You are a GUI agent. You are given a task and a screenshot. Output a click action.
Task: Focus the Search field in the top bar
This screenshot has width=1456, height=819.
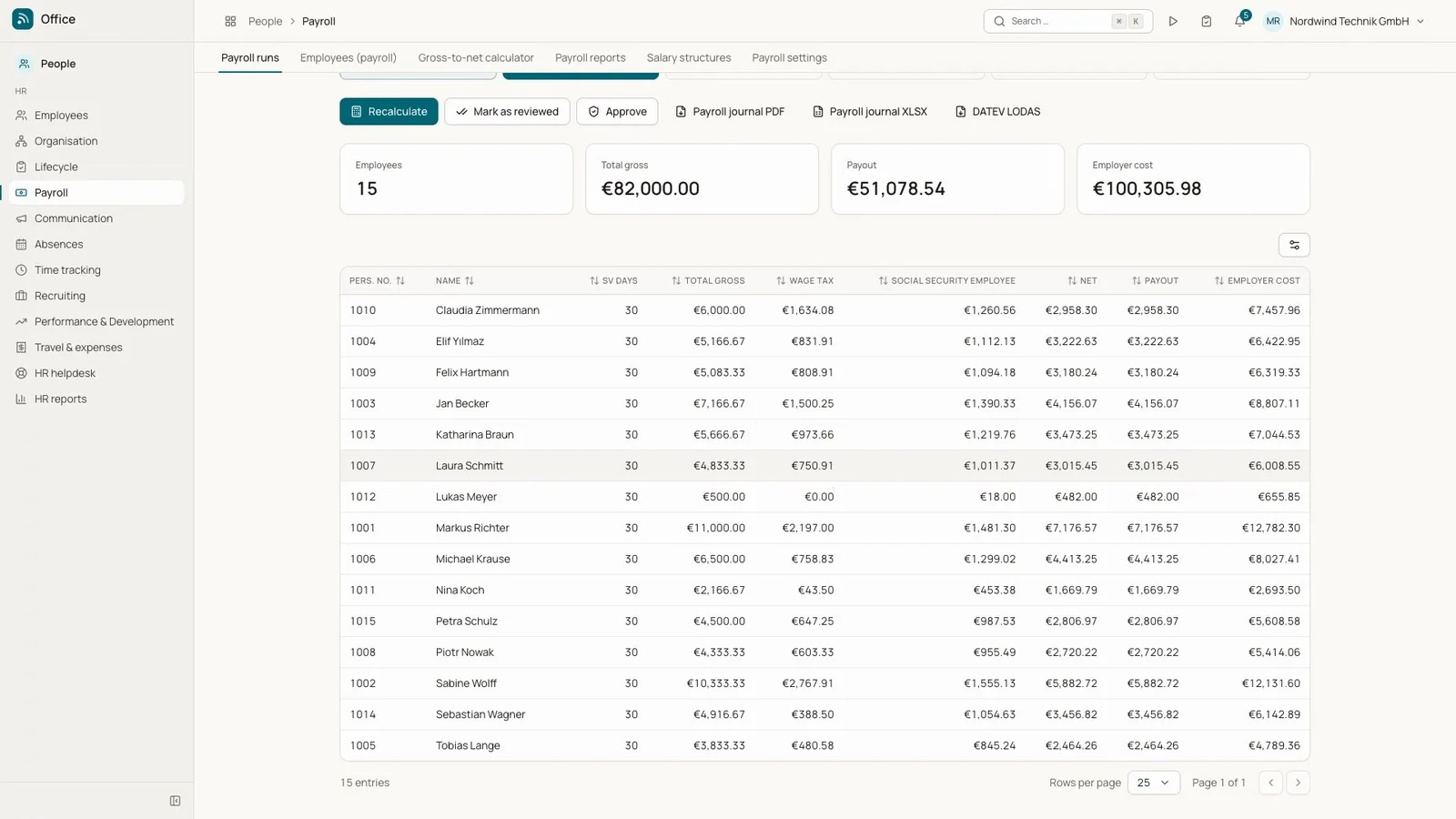[1067, 21]
